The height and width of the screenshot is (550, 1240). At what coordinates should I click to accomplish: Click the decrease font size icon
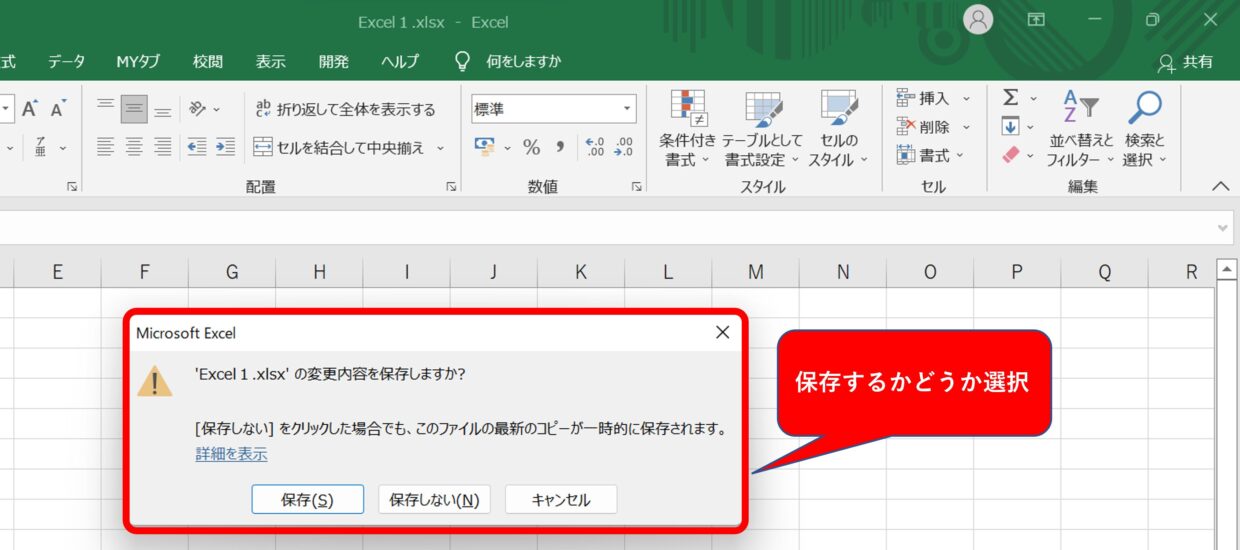(59, 108)
